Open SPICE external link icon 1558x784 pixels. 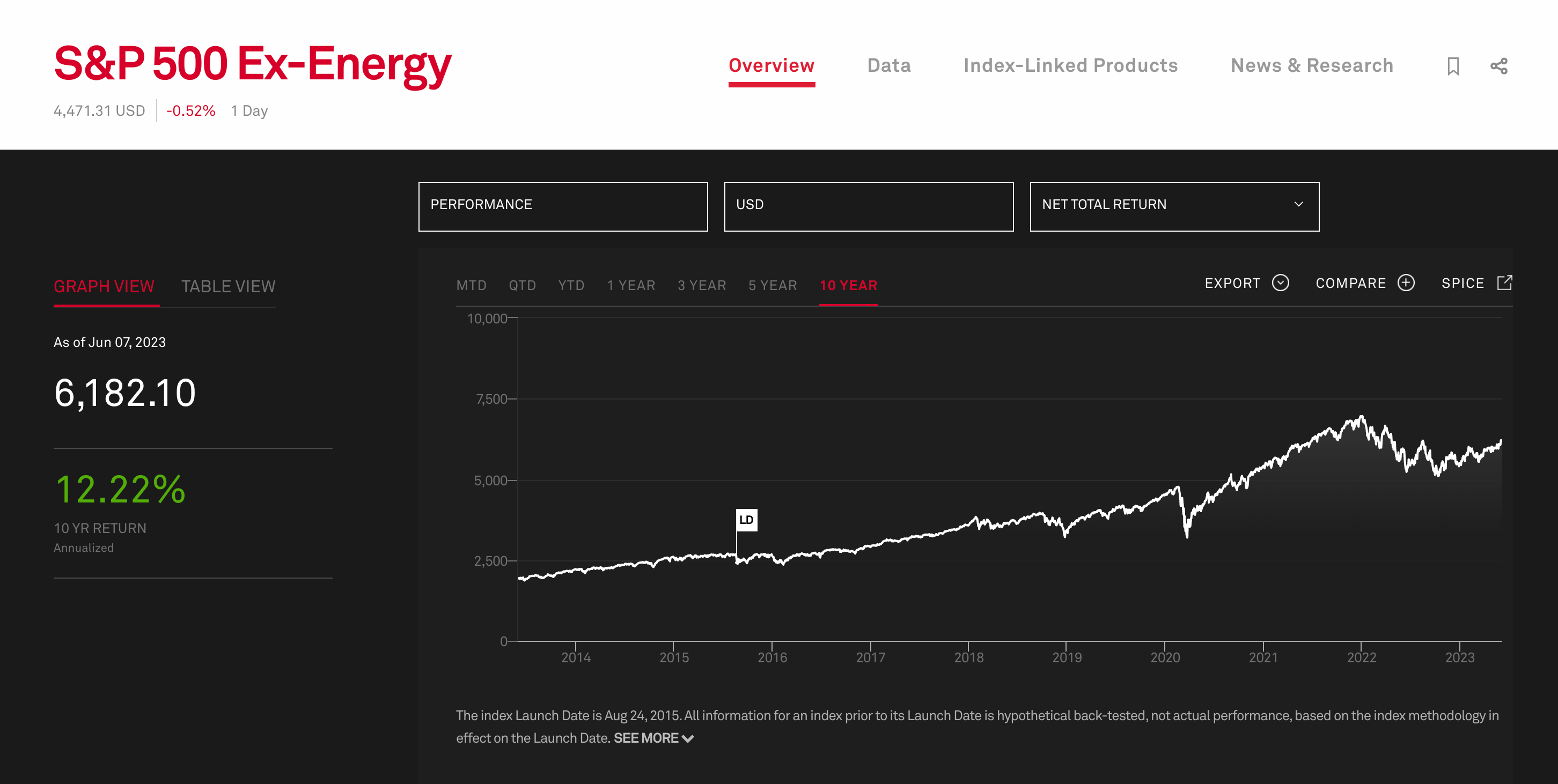[1505, 283]
